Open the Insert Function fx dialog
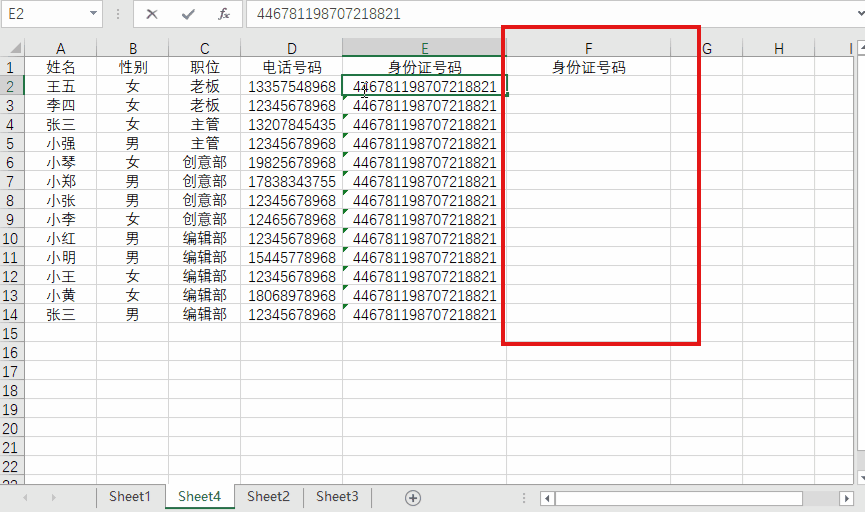The image size is (865, 512). (223, 14)
